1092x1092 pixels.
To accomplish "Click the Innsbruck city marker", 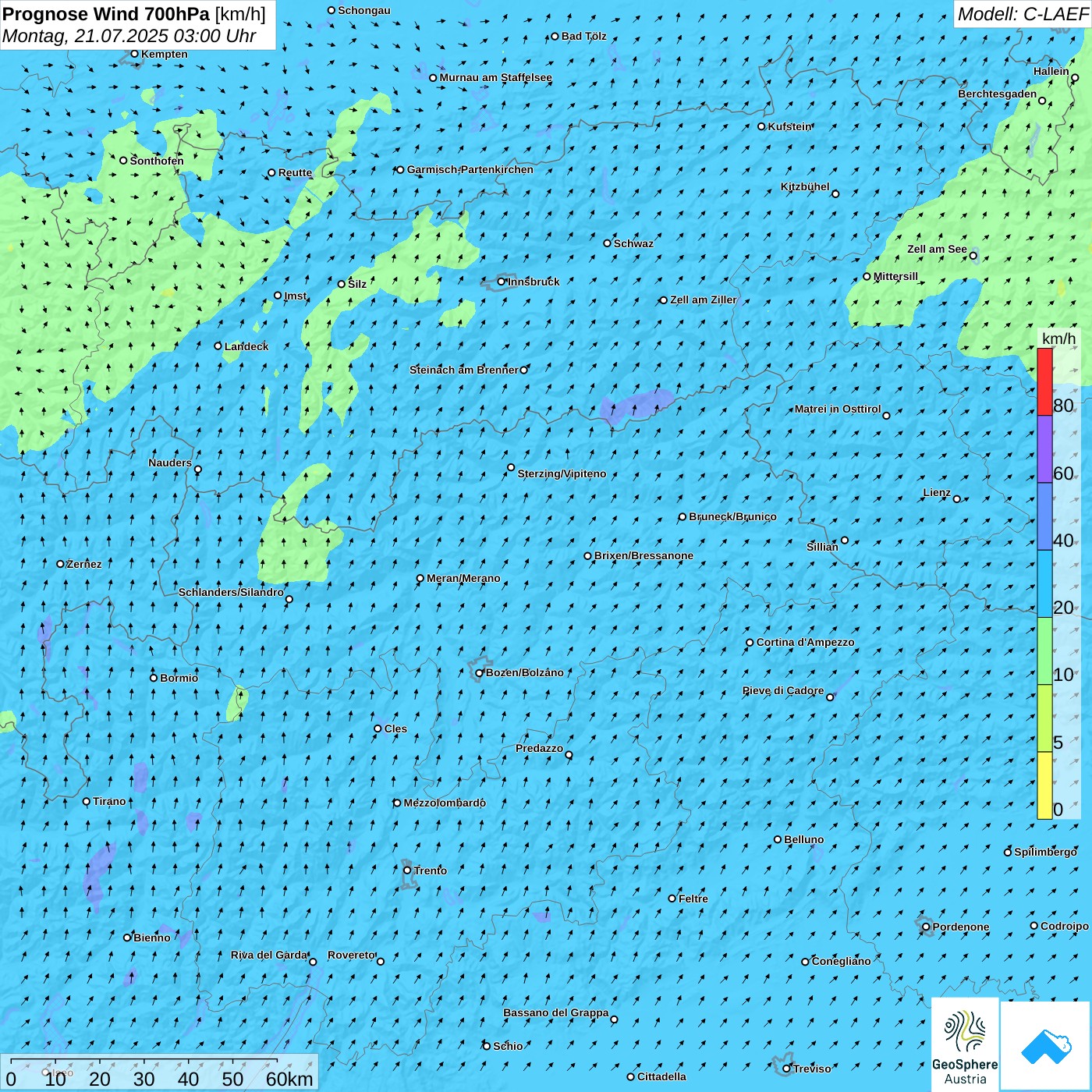I will [x=502, y=282].
